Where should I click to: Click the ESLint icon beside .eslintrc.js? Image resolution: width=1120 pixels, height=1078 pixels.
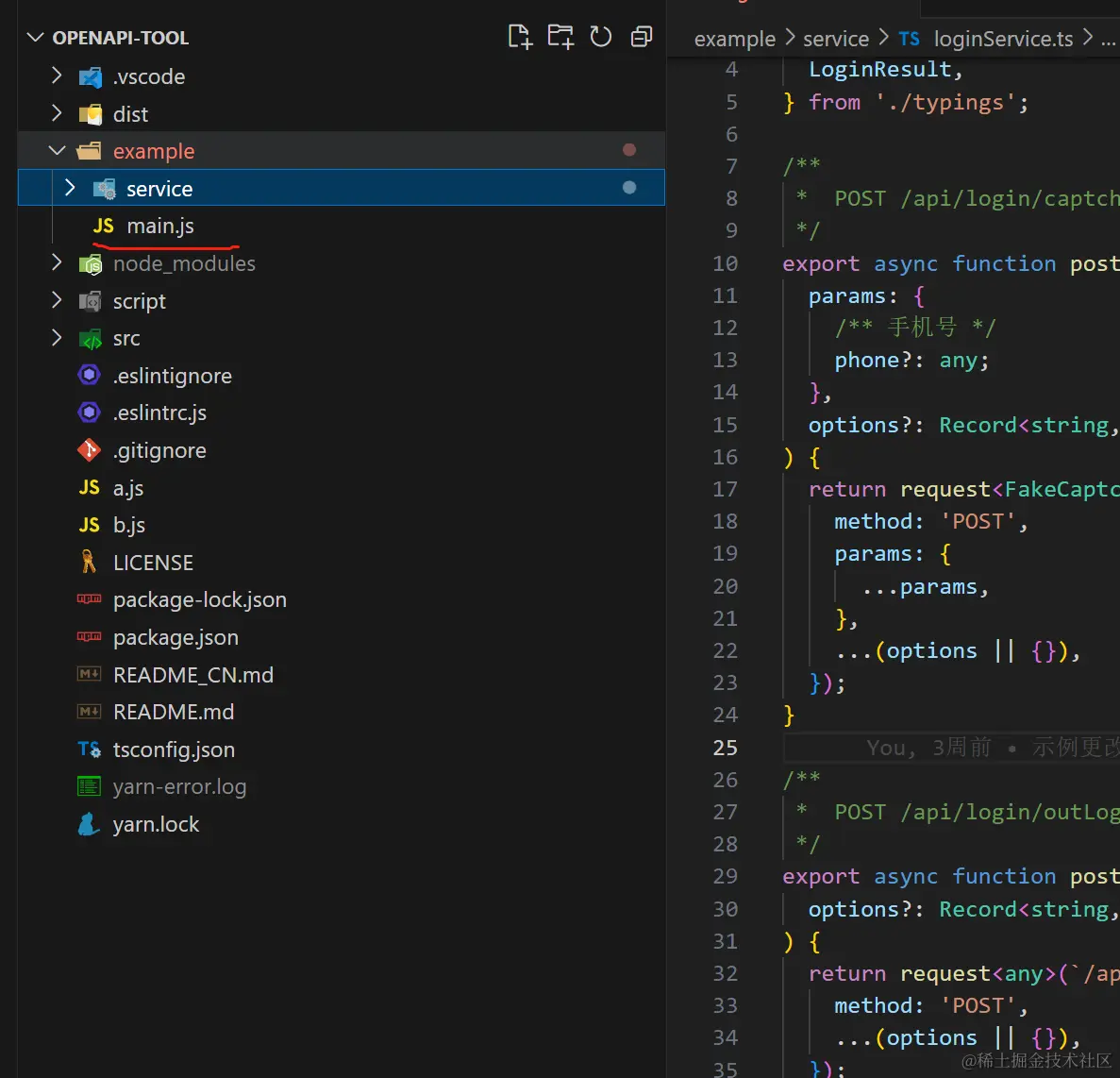tap(89, 413)
